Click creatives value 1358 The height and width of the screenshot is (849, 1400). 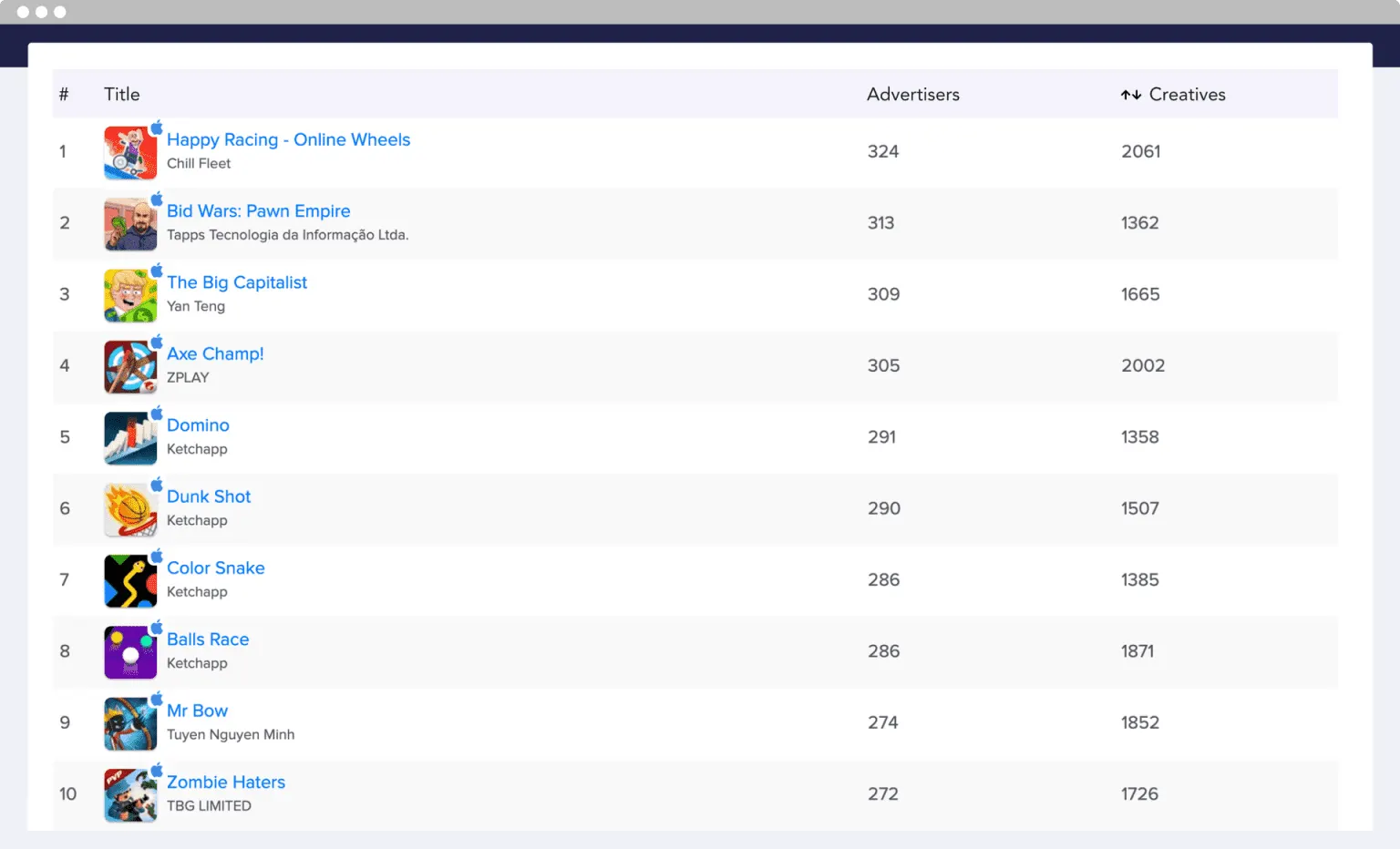point(1139,437)
